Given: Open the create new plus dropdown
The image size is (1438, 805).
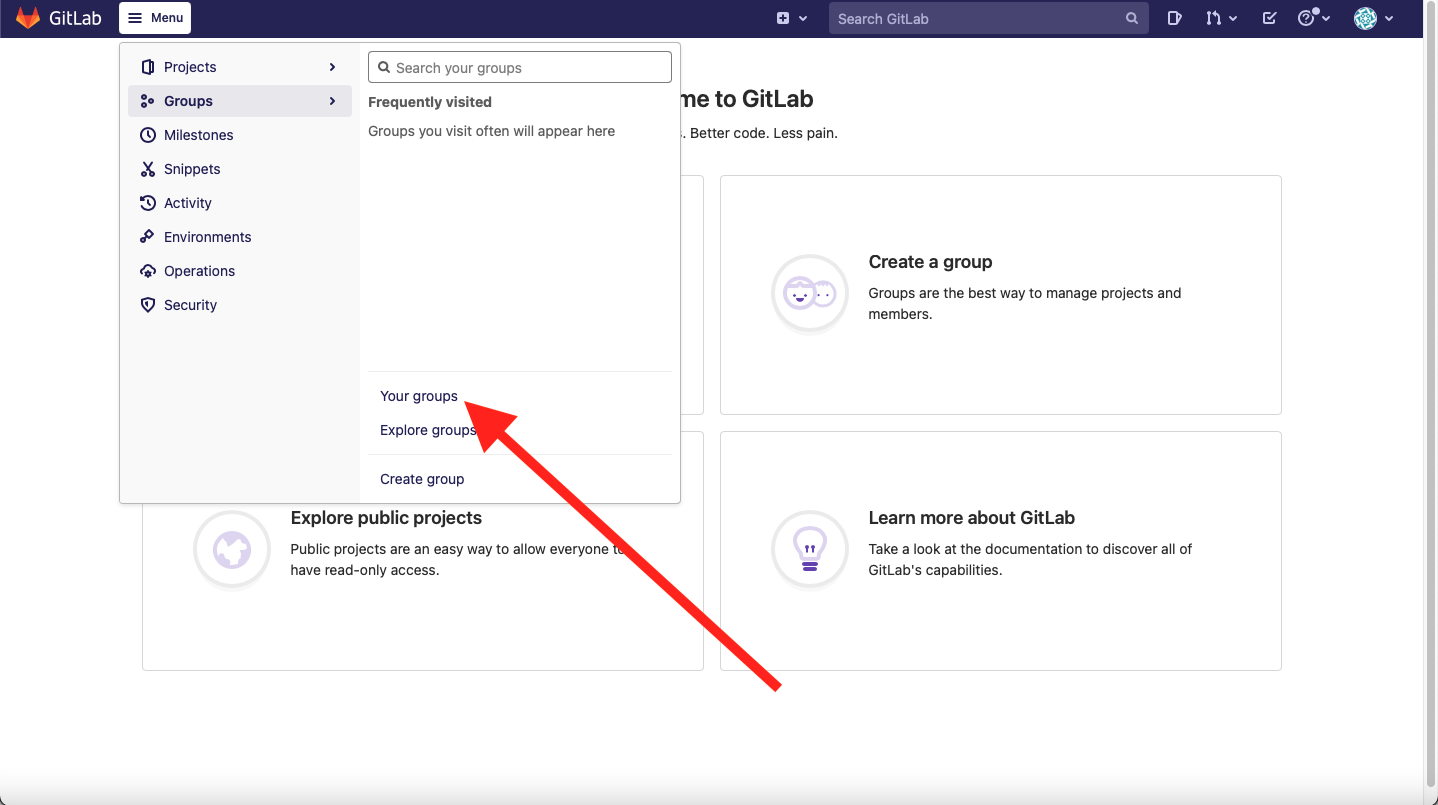Looking at the screenshot, I should tap(792, 18).
